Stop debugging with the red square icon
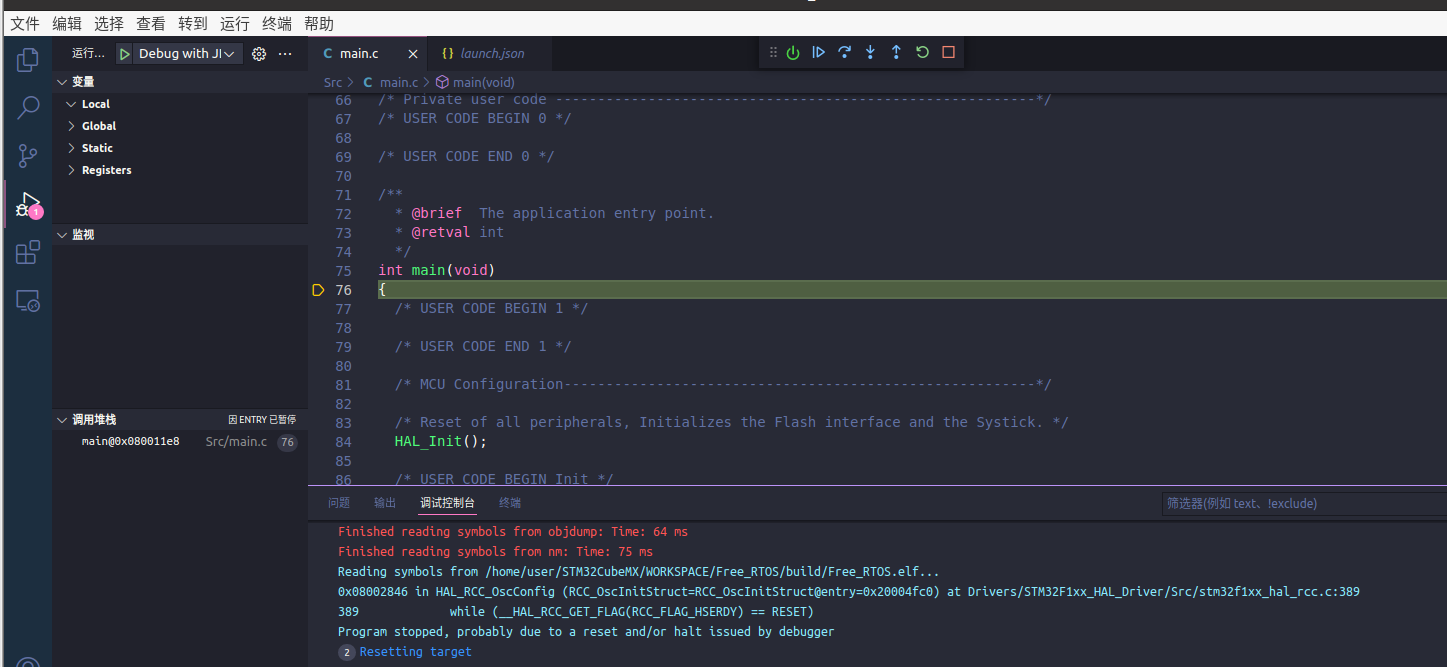This screenshot has width=1447, height=667. coord(947,52)
